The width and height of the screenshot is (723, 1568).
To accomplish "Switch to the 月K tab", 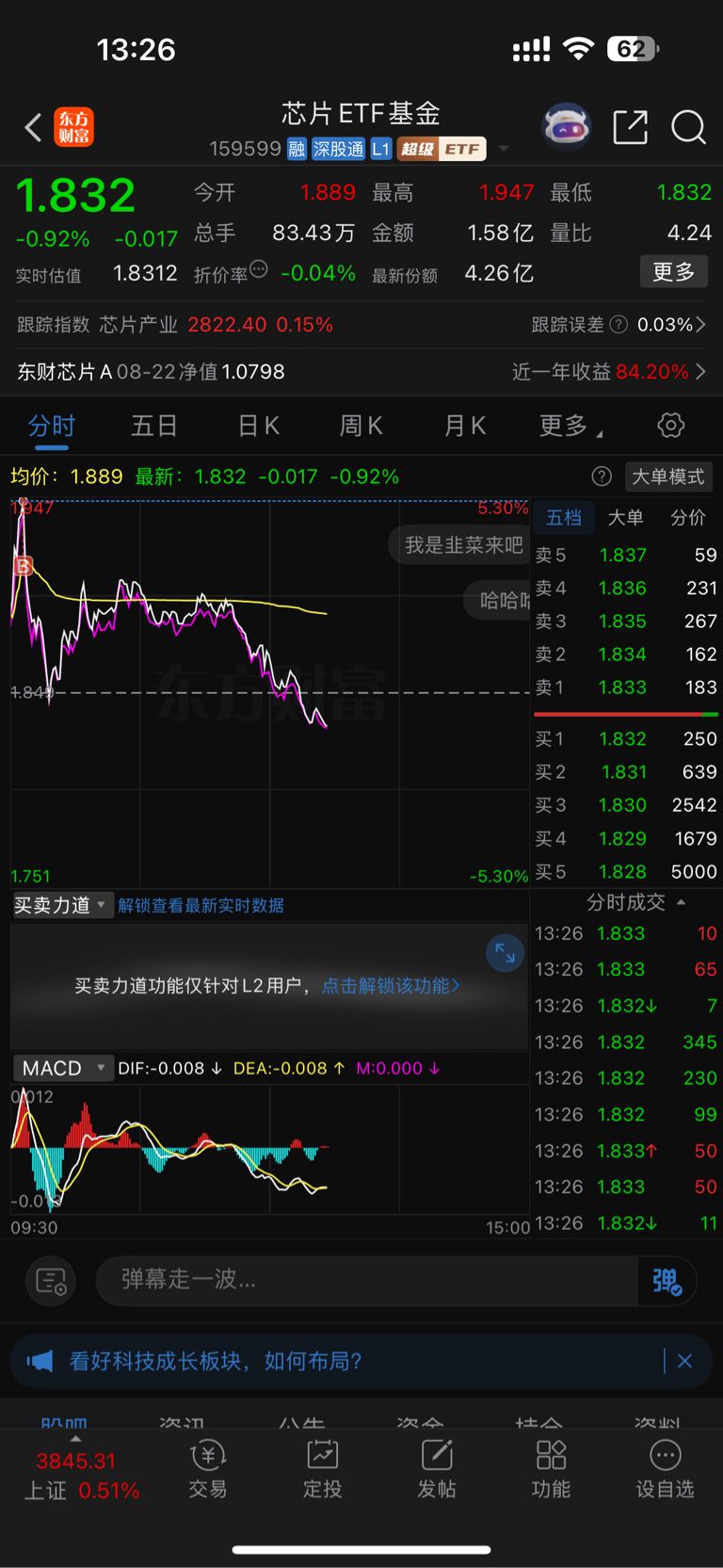I will click(x=464, y=426).
